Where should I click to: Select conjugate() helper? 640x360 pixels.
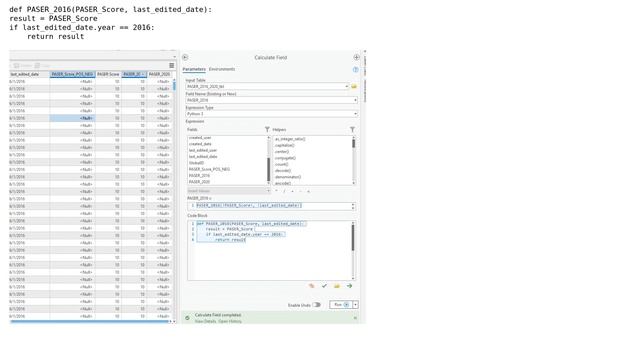[x=285, y=158]
